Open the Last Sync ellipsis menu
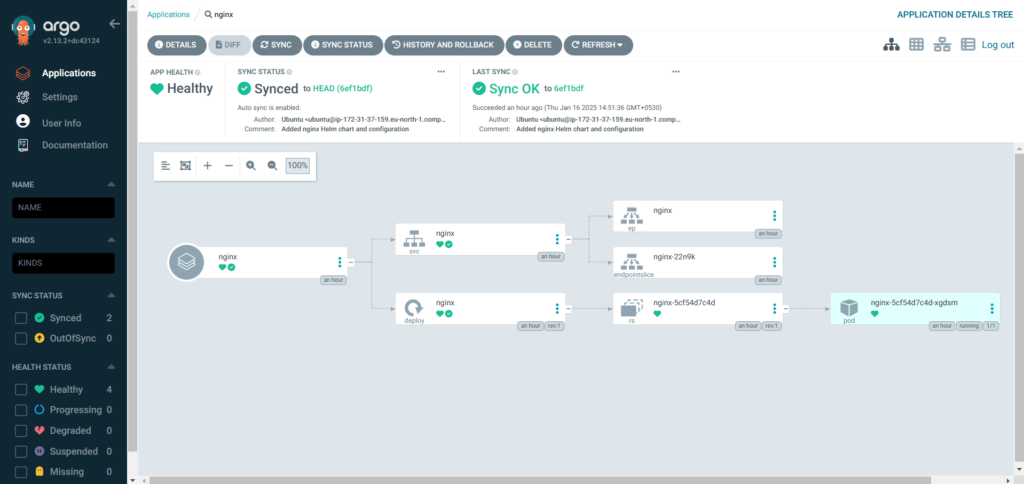This screenshot has width=1024, height=484. (x=676, y=72)
